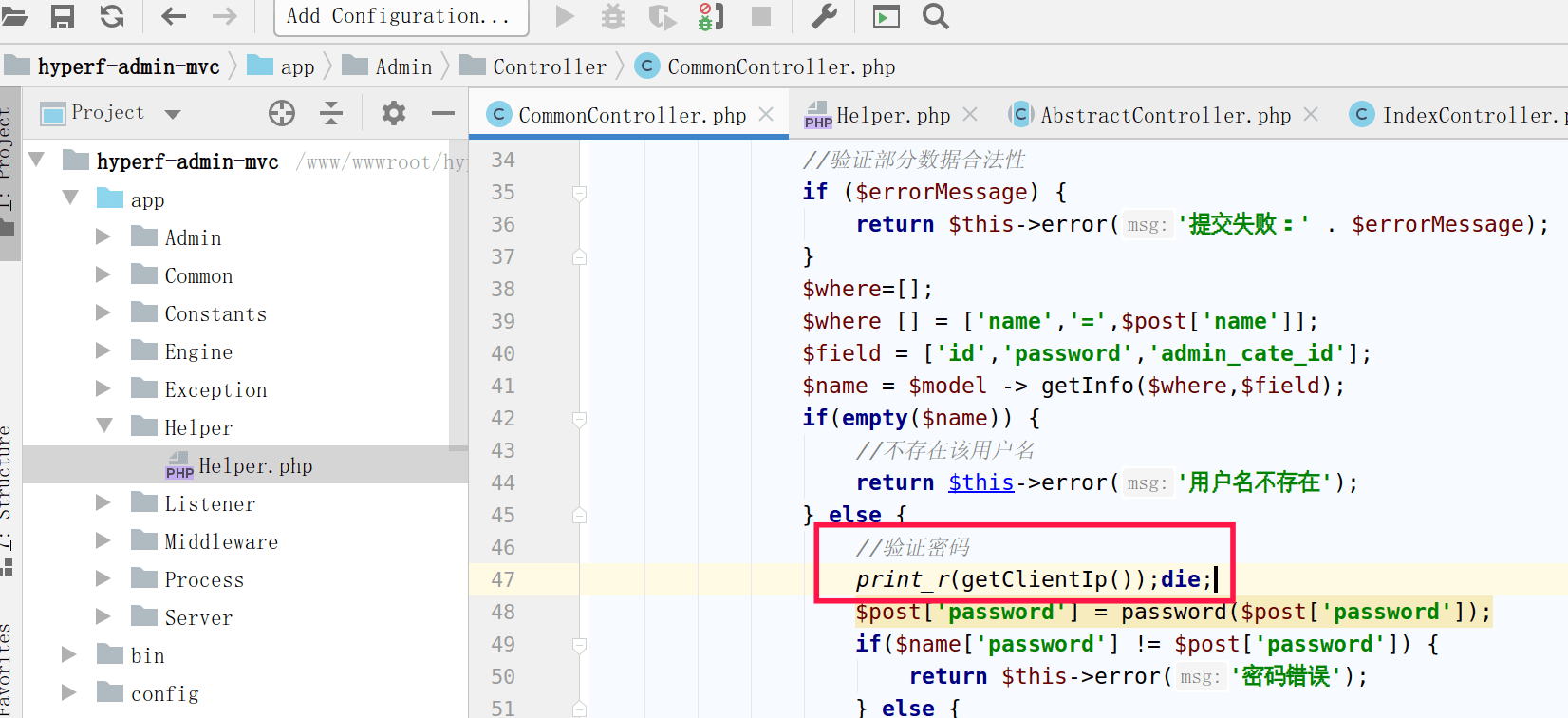Expand the config folder
The image size is (1568, 718).
69,692
